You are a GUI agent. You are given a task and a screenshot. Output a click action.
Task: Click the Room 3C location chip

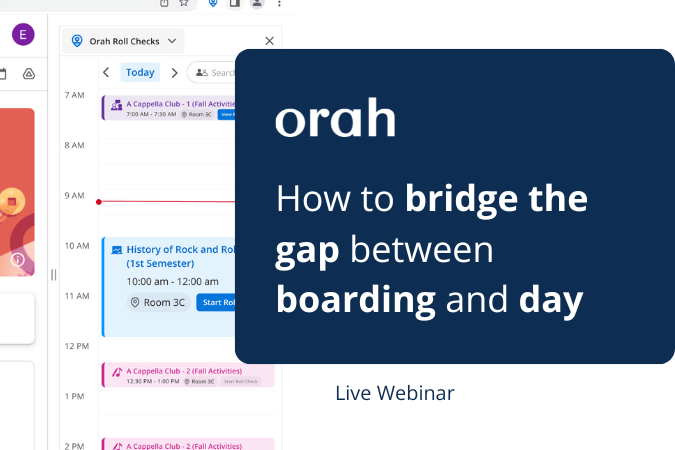[x=158, y=302]
